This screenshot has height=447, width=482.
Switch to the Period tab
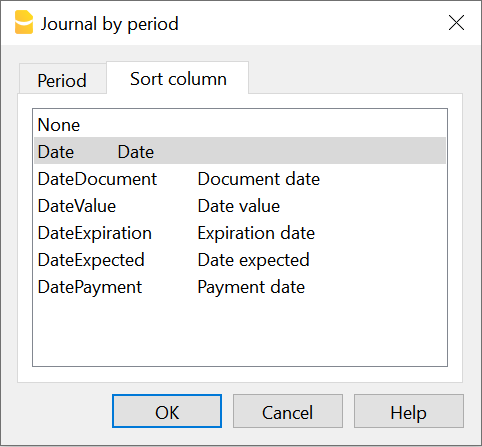tap(63, 79)
